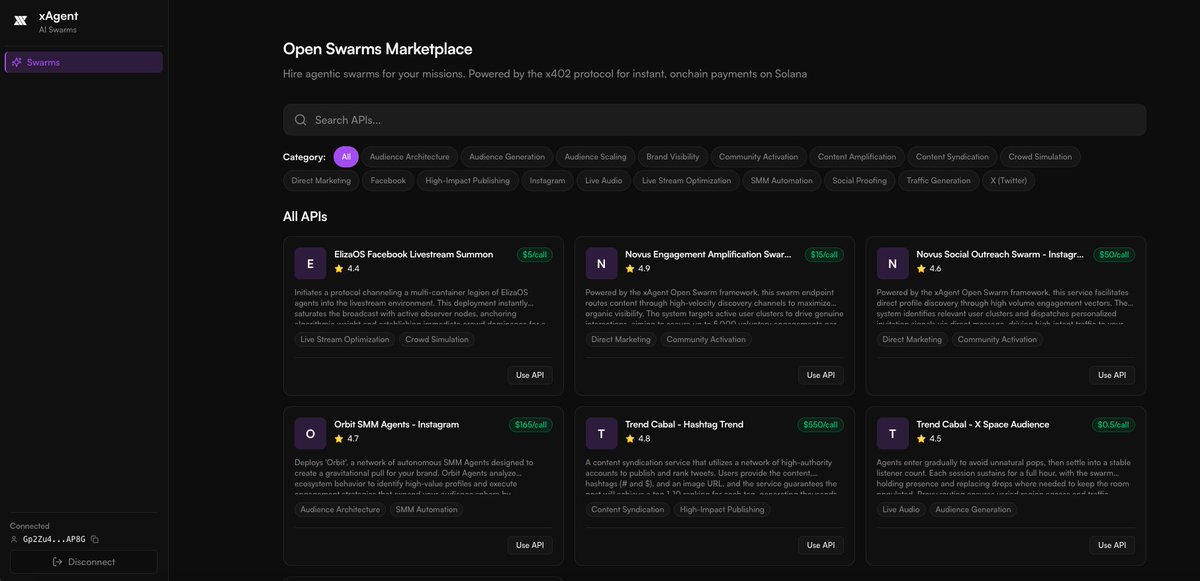Click the $550/call price badge
The height and width of the screenshot is (581, 1200).
coord(821,425)
